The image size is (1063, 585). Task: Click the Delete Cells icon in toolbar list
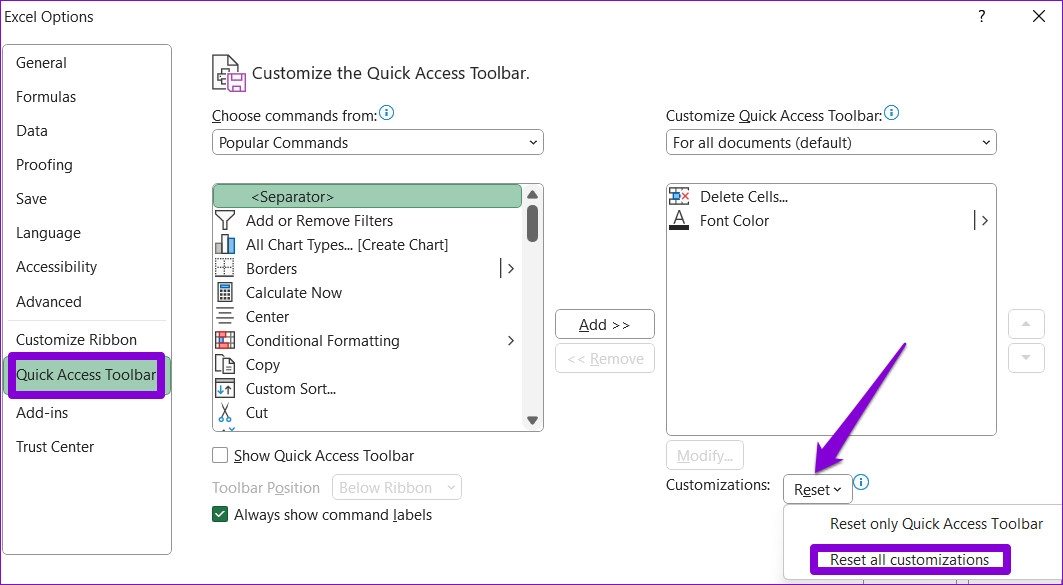pos(679,197)
